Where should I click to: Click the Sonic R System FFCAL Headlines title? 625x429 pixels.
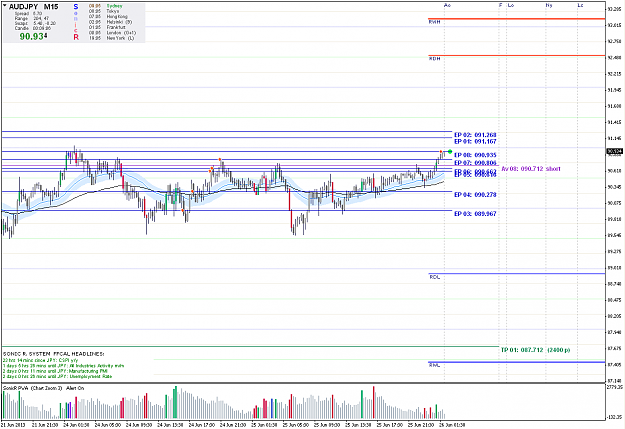click(54, 354)
